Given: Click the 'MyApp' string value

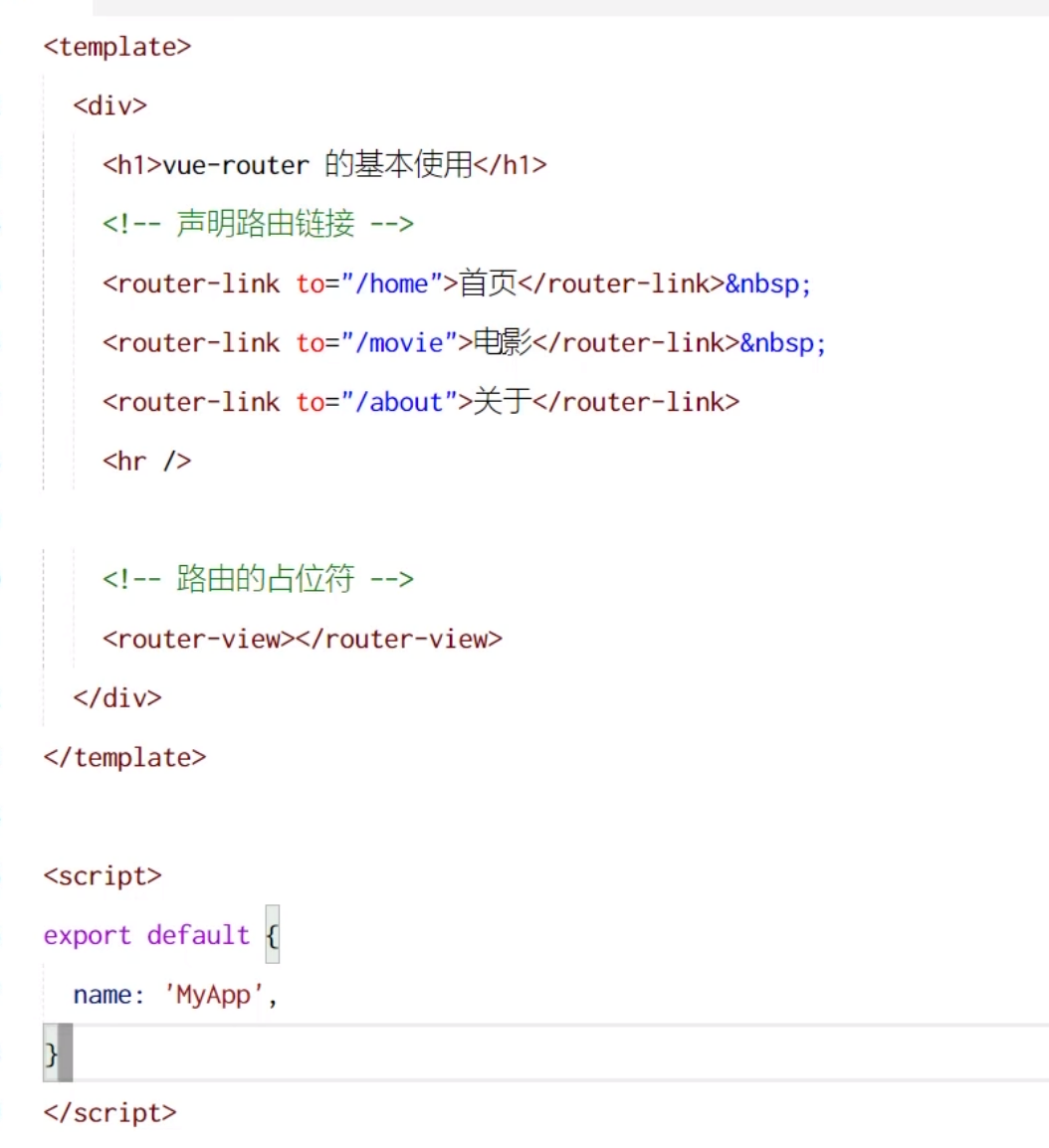Looking at the screenshot, I should pos(213,994).
